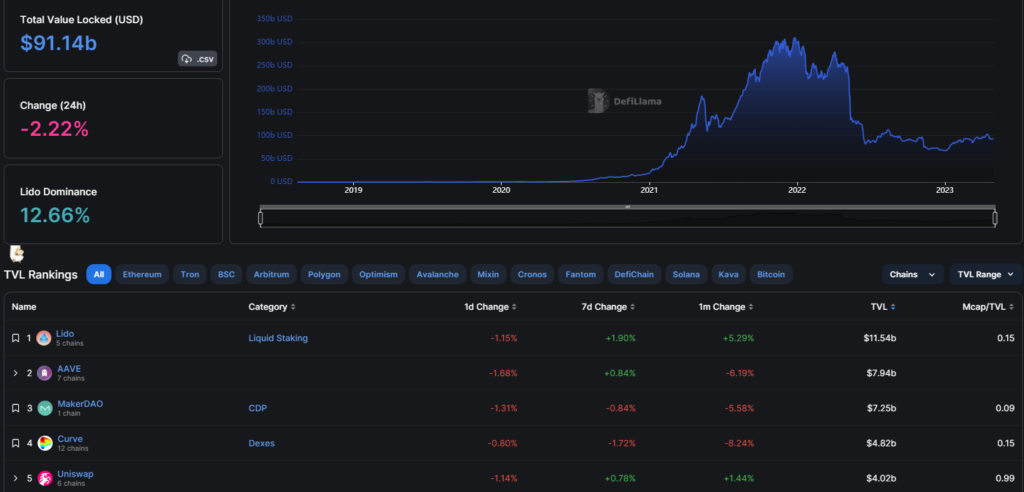This screenshot has width=1024, height=492.
Task: Open the Chains dropdown
Action: pos(912,274)
